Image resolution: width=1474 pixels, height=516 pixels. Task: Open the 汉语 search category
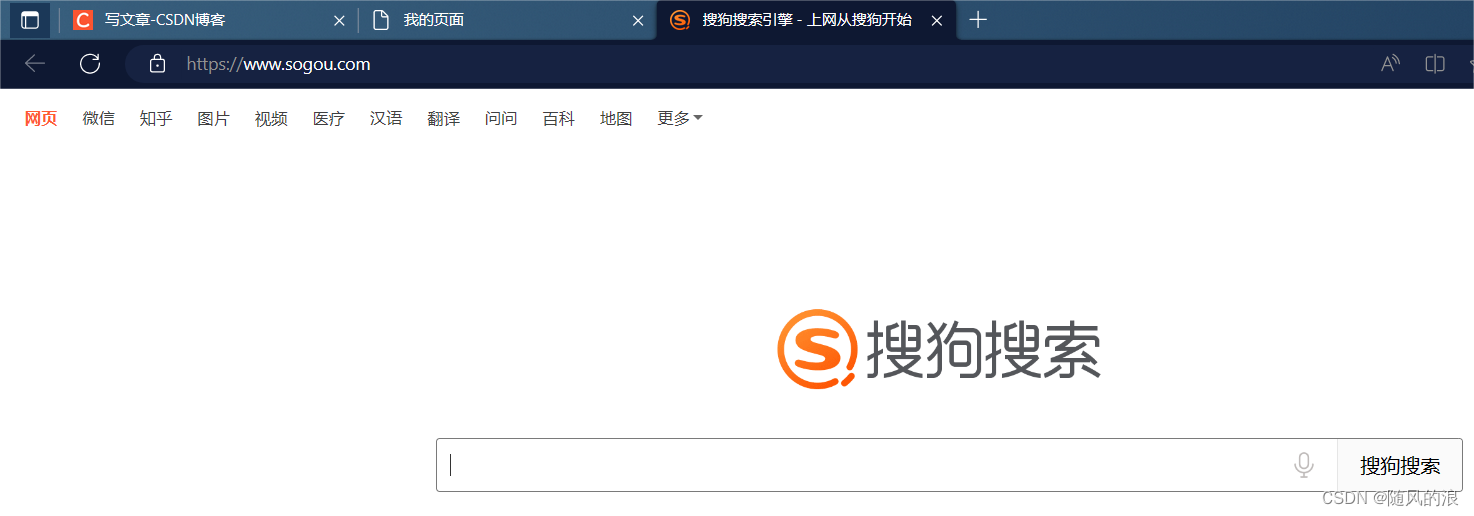386,118
